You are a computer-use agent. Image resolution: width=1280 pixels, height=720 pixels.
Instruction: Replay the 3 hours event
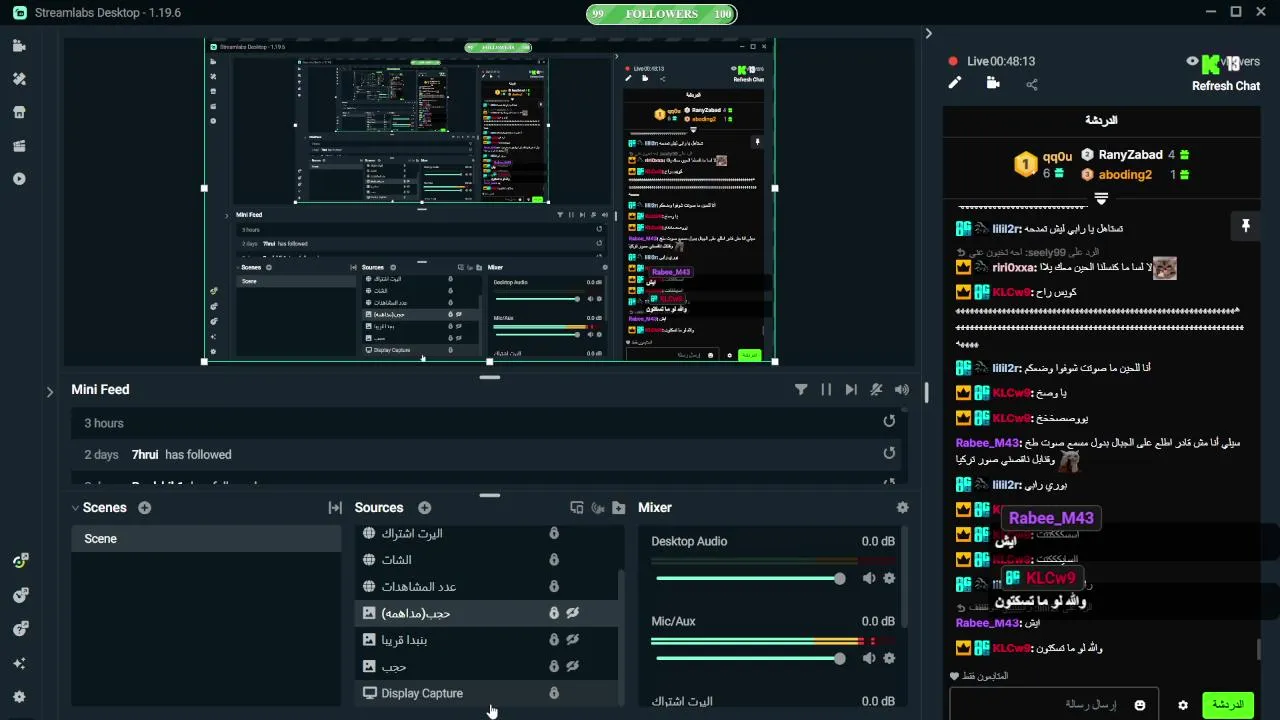click(x=889, y=422)
